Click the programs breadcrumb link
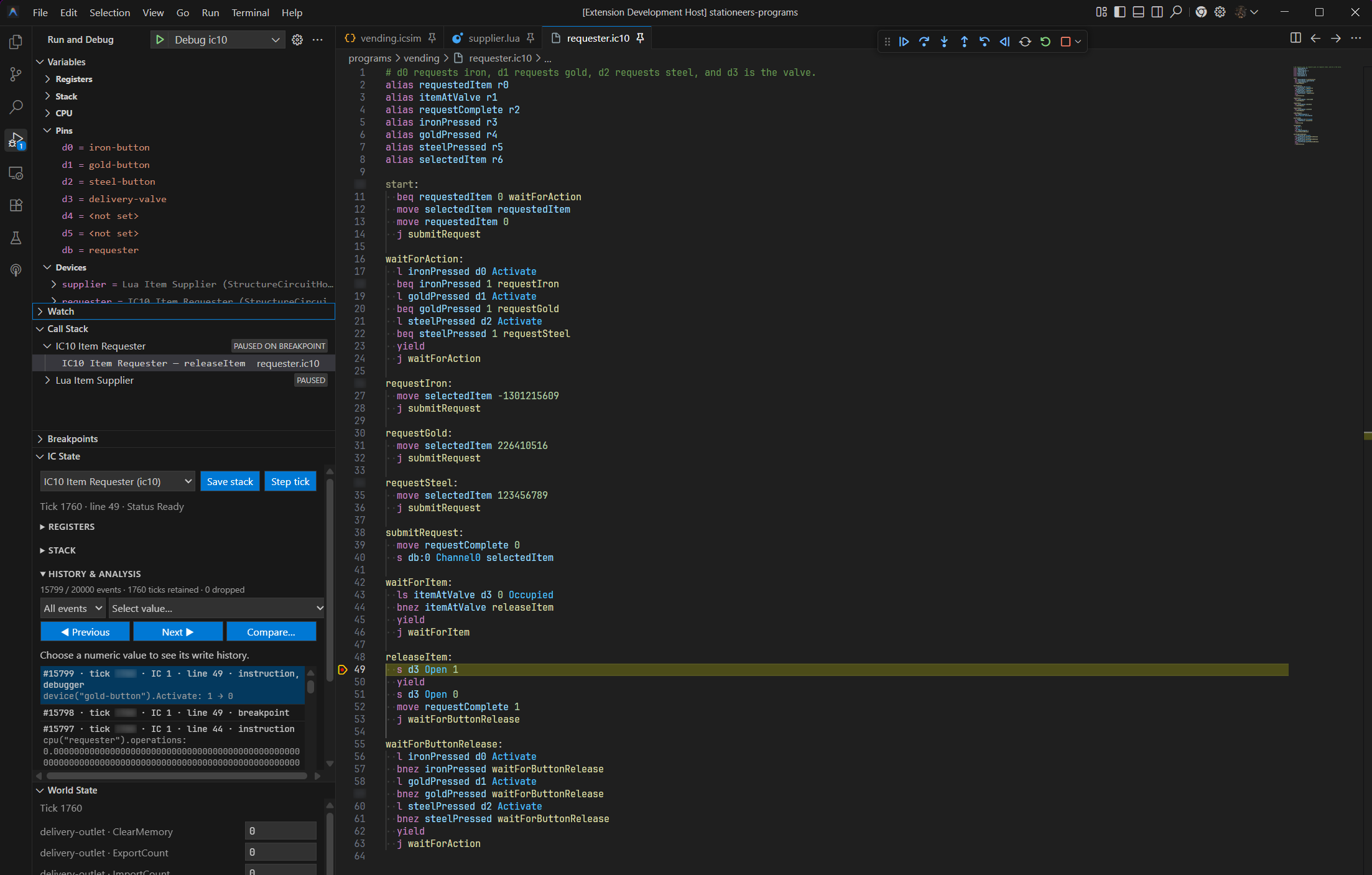Viewport: 1372px width, 875px height. pyautogui.click(x=369, y=58)
